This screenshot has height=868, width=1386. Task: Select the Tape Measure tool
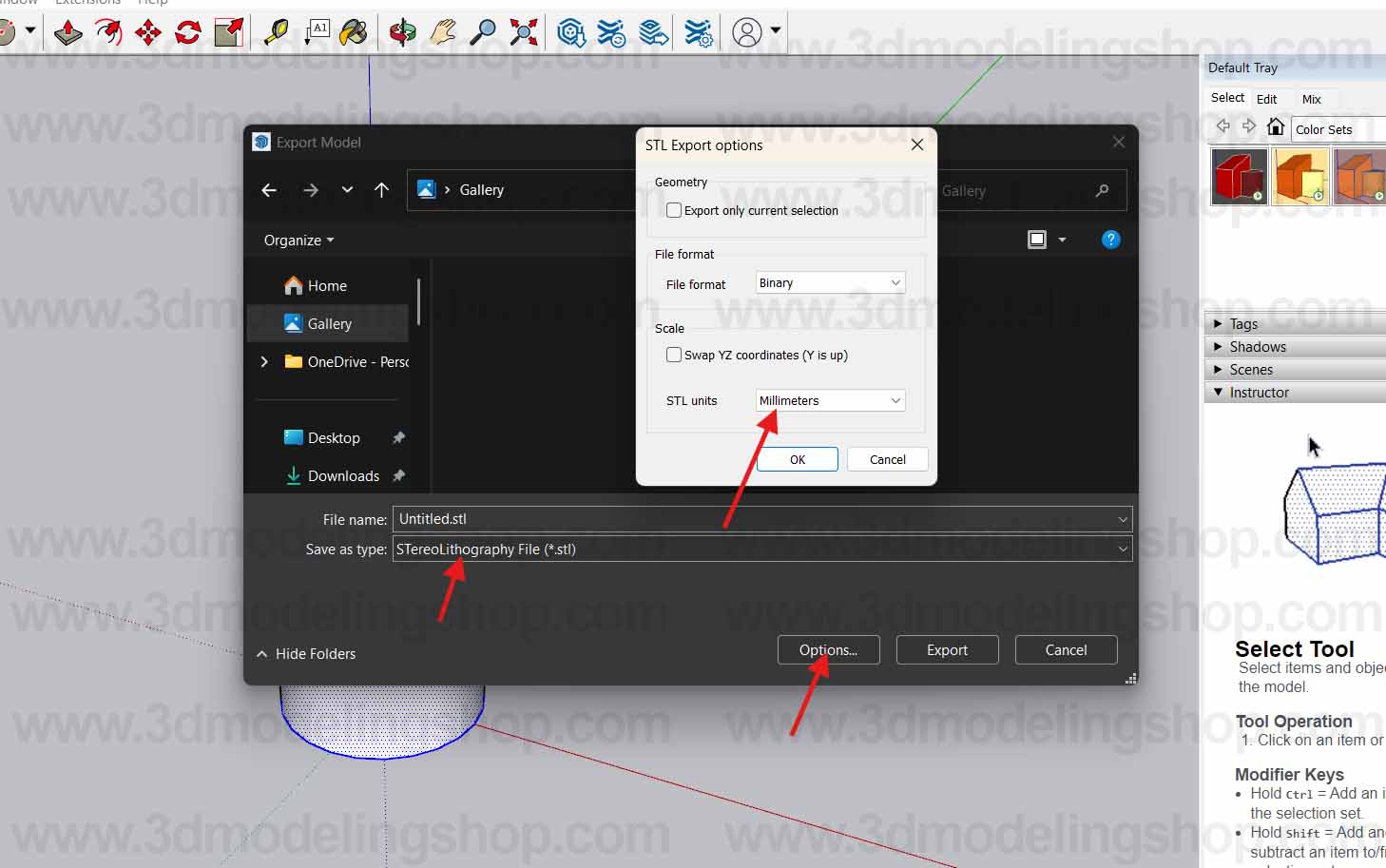point(276,32)
